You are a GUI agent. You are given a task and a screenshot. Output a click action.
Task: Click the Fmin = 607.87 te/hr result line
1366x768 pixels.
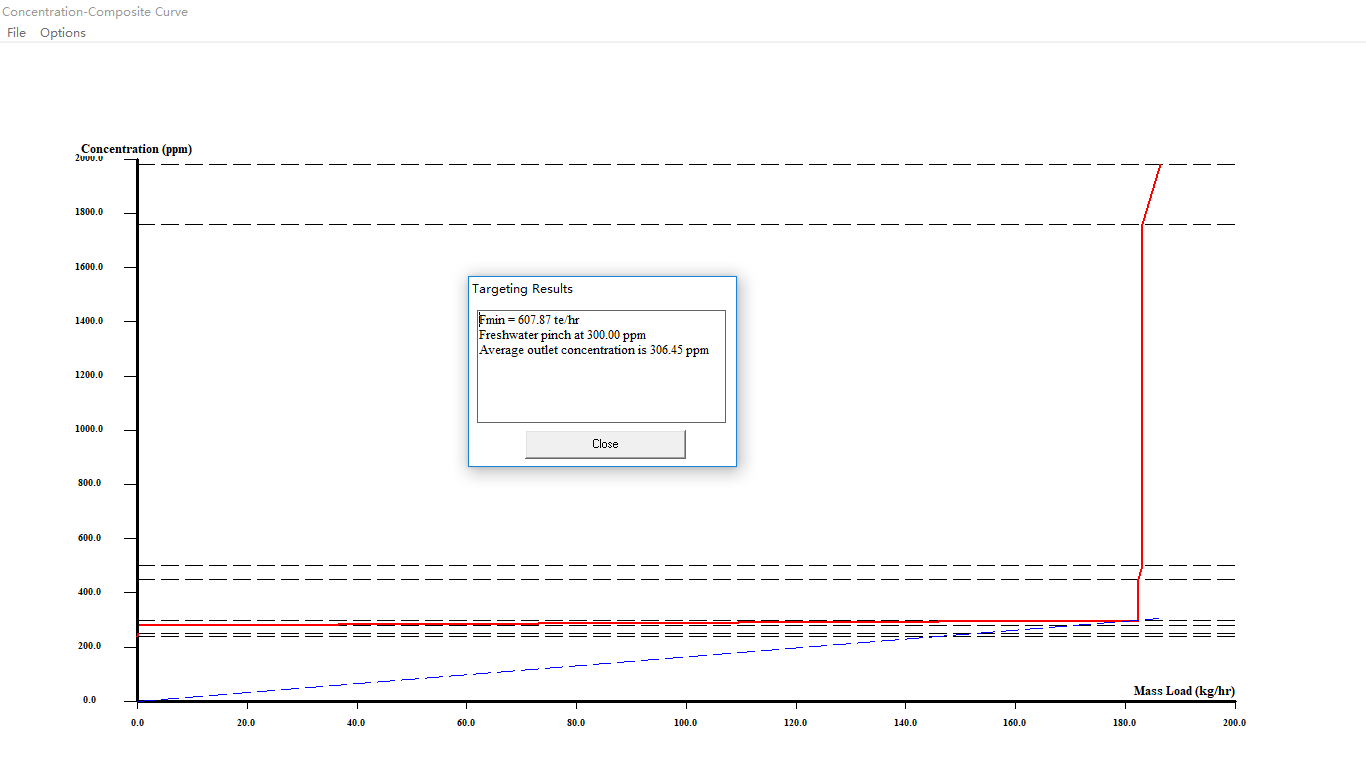tap(529, 320)
